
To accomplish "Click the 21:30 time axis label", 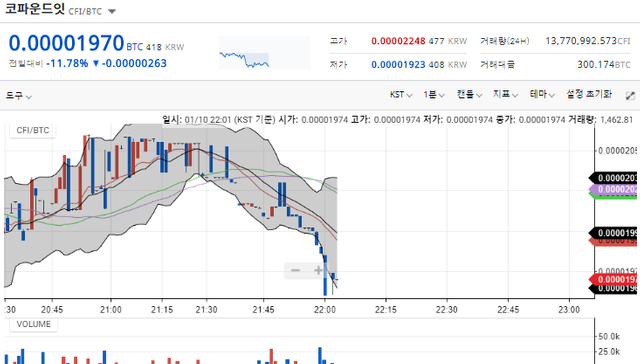I will [x=206, y=310].
